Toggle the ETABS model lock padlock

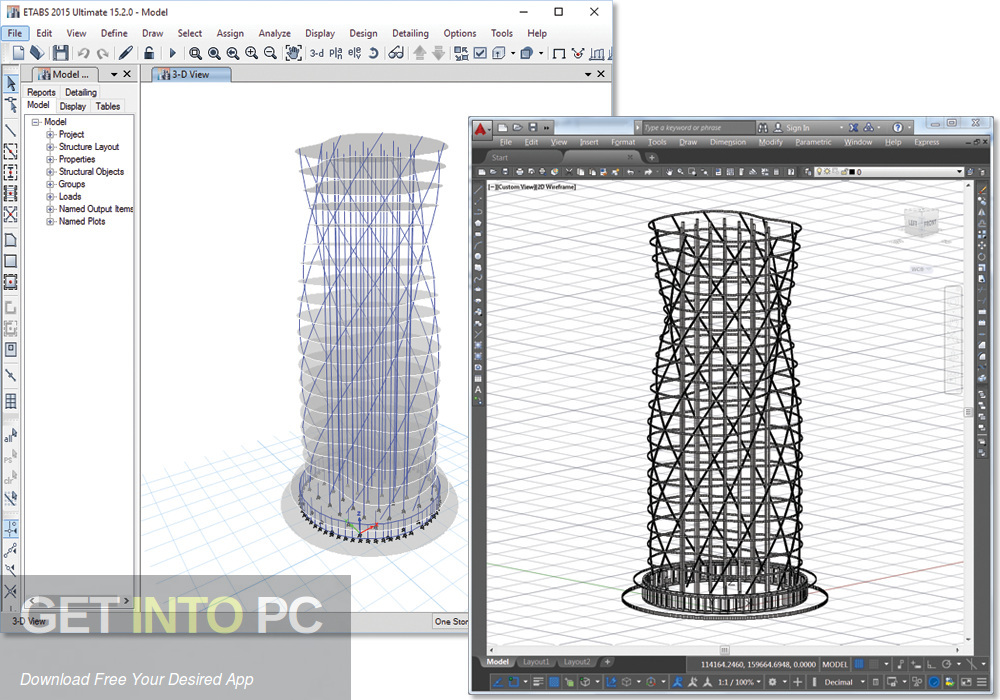click(149, 53)
